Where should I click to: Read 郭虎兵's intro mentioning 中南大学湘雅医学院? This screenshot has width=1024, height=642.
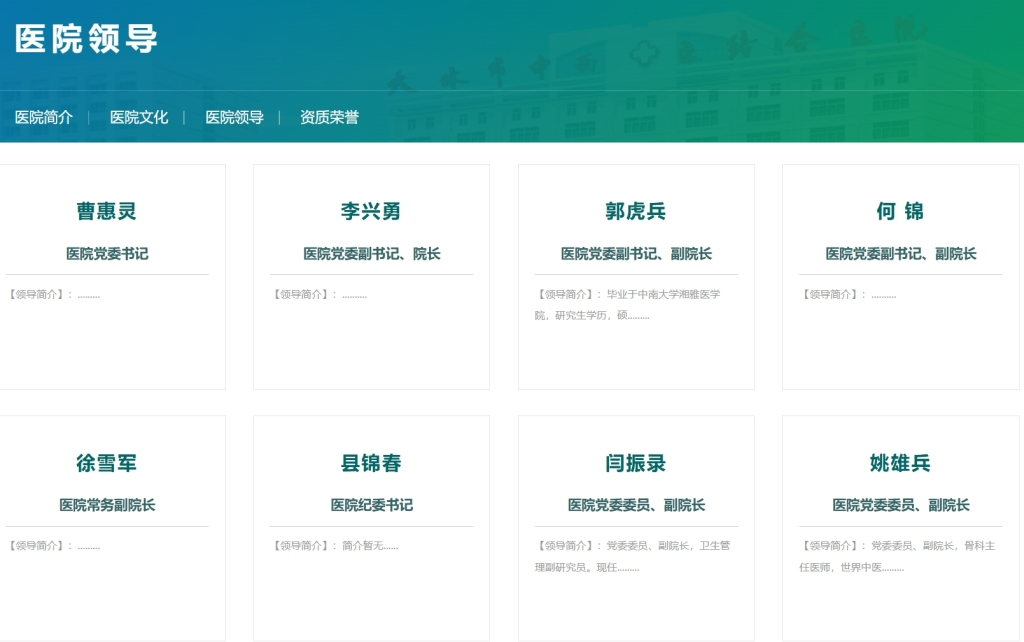point(628,305)
